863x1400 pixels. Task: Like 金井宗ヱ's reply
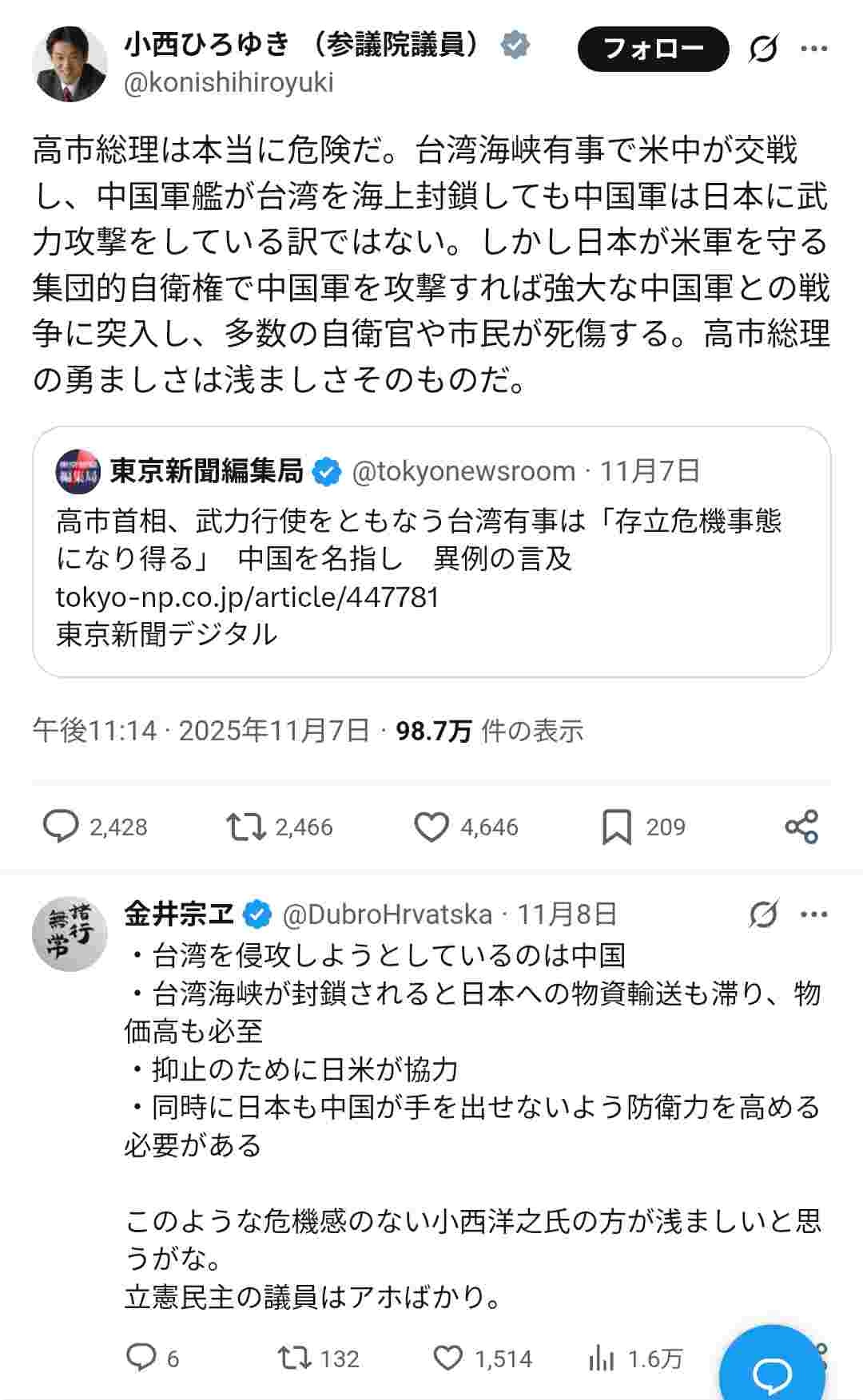click(x=448, y=1358)
